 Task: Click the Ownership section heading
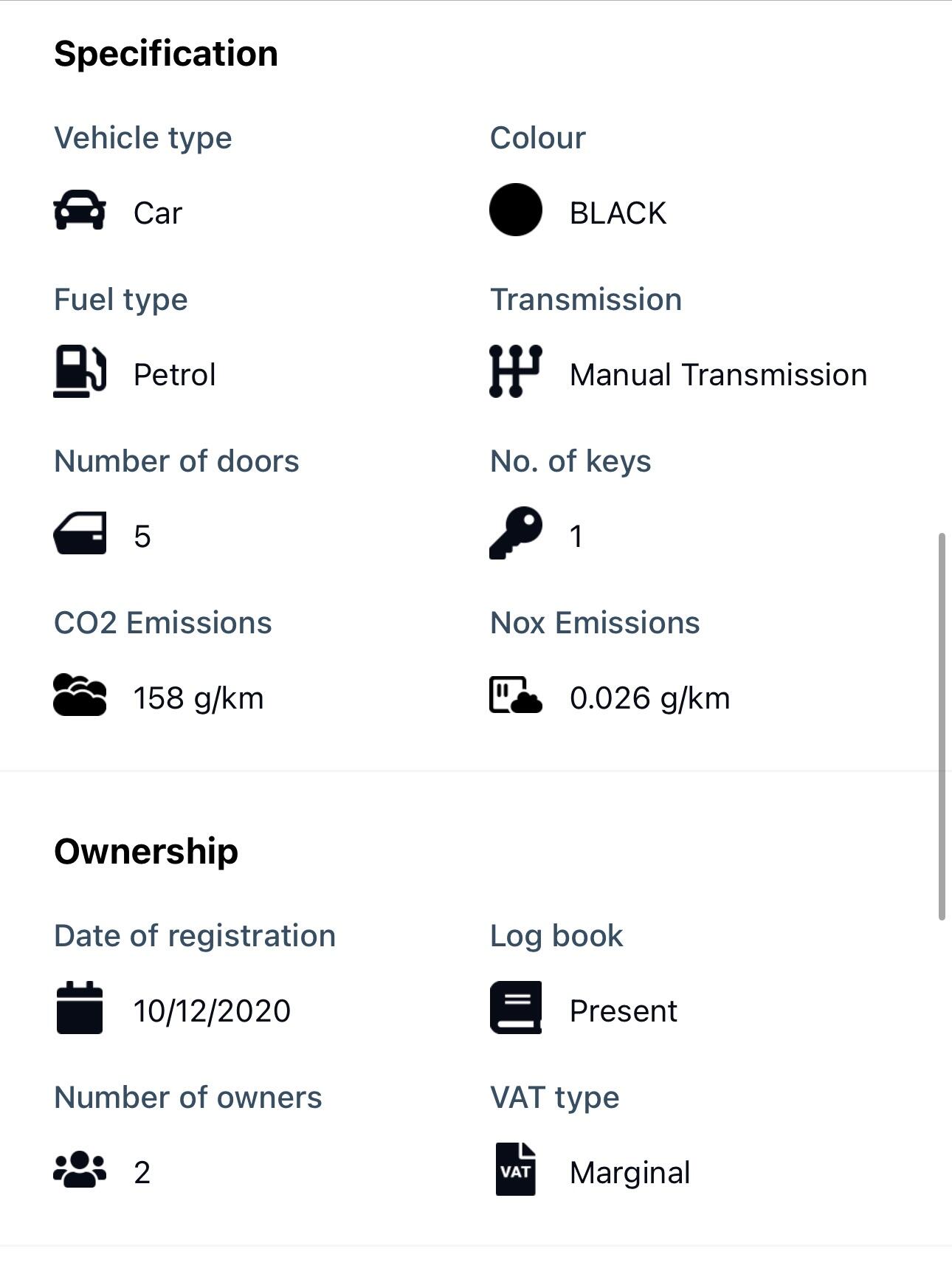[146, 852]
